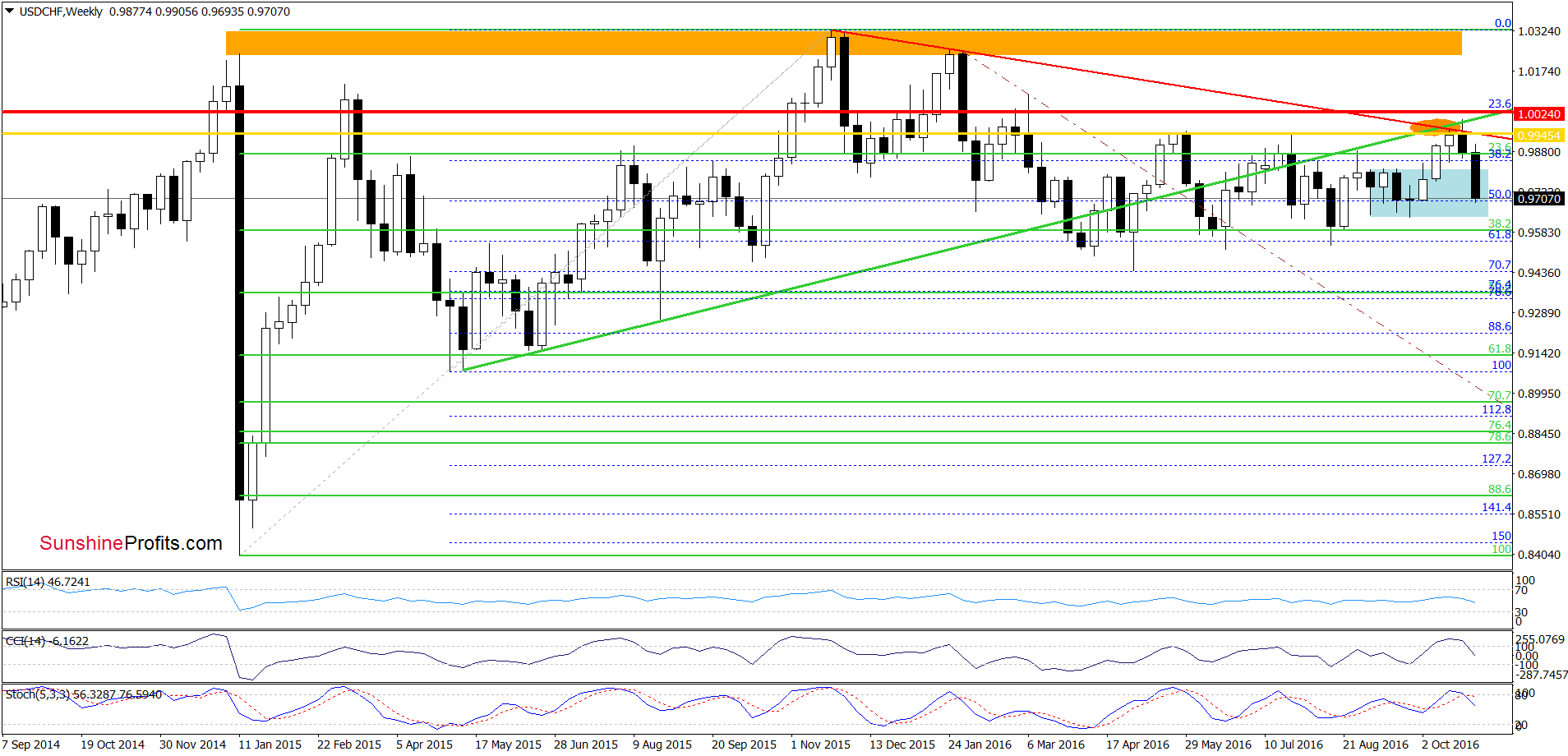Click the 0.84040 price axis value
The height and width of the screenshot is (756, 1568).
click(1539, 555)
